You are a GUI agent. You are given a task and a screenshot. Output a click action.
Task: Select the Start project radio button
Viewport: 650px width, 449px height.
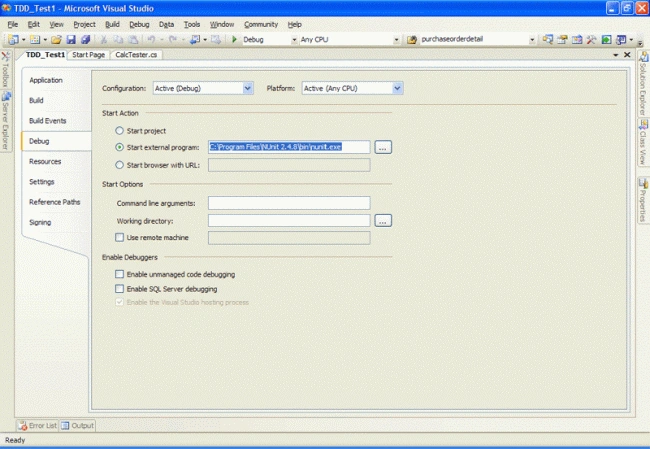(119, 131)
